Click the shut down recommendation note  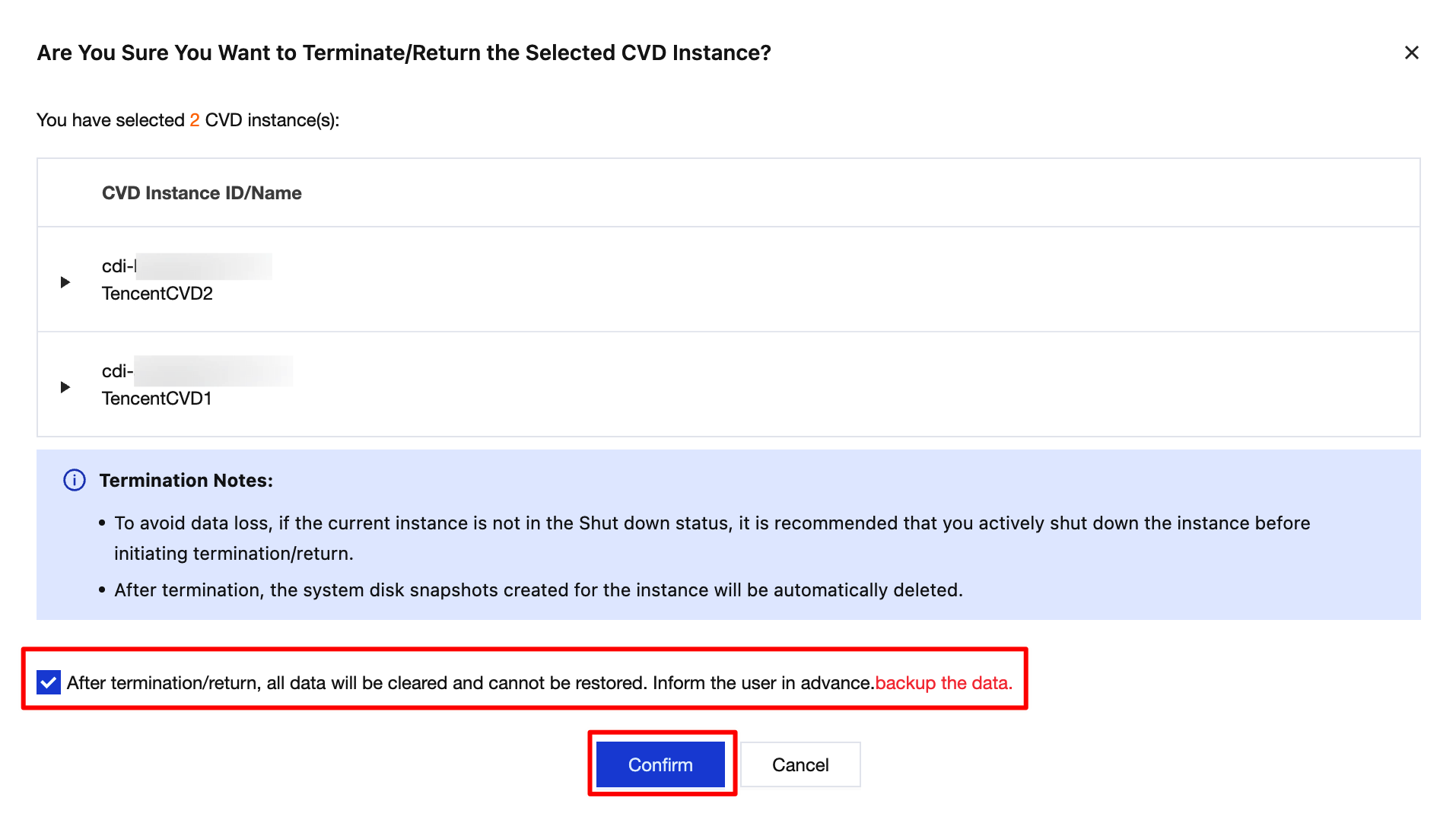pyautogui.click(x=711, y=523)
